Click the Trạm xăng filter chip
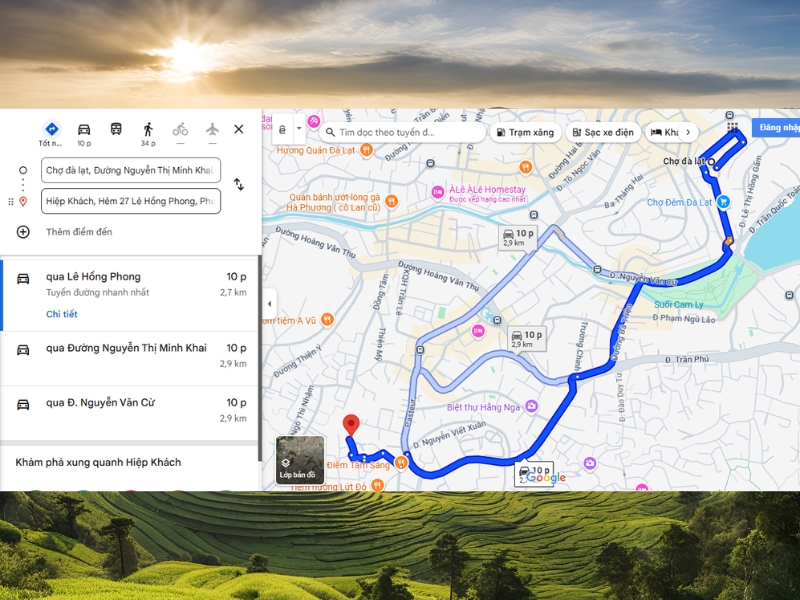800x600 pixels. click(525, 132)
